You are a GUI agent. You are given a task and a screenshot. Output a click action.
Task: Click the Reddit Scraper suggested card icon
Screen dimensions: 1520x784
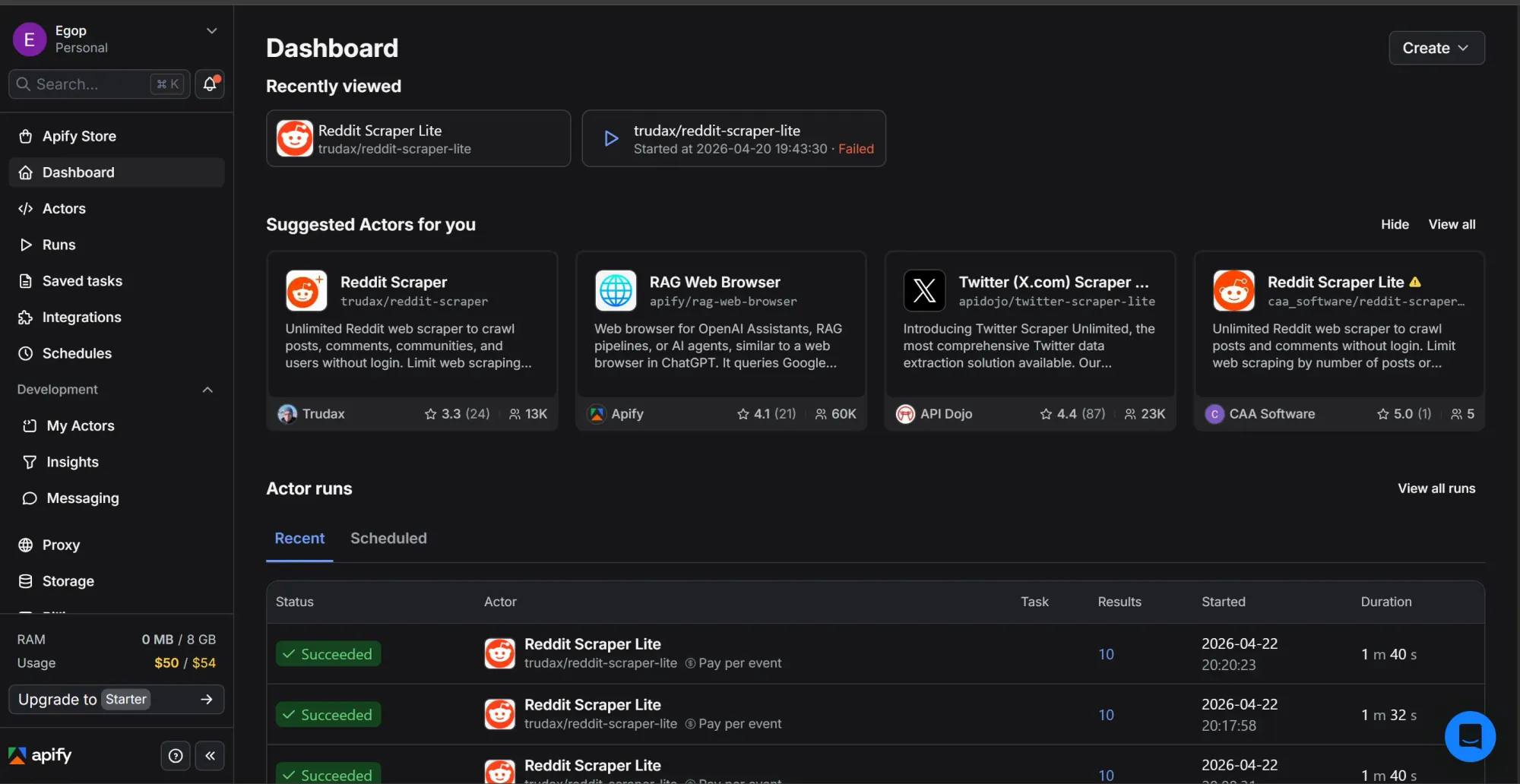306,290
